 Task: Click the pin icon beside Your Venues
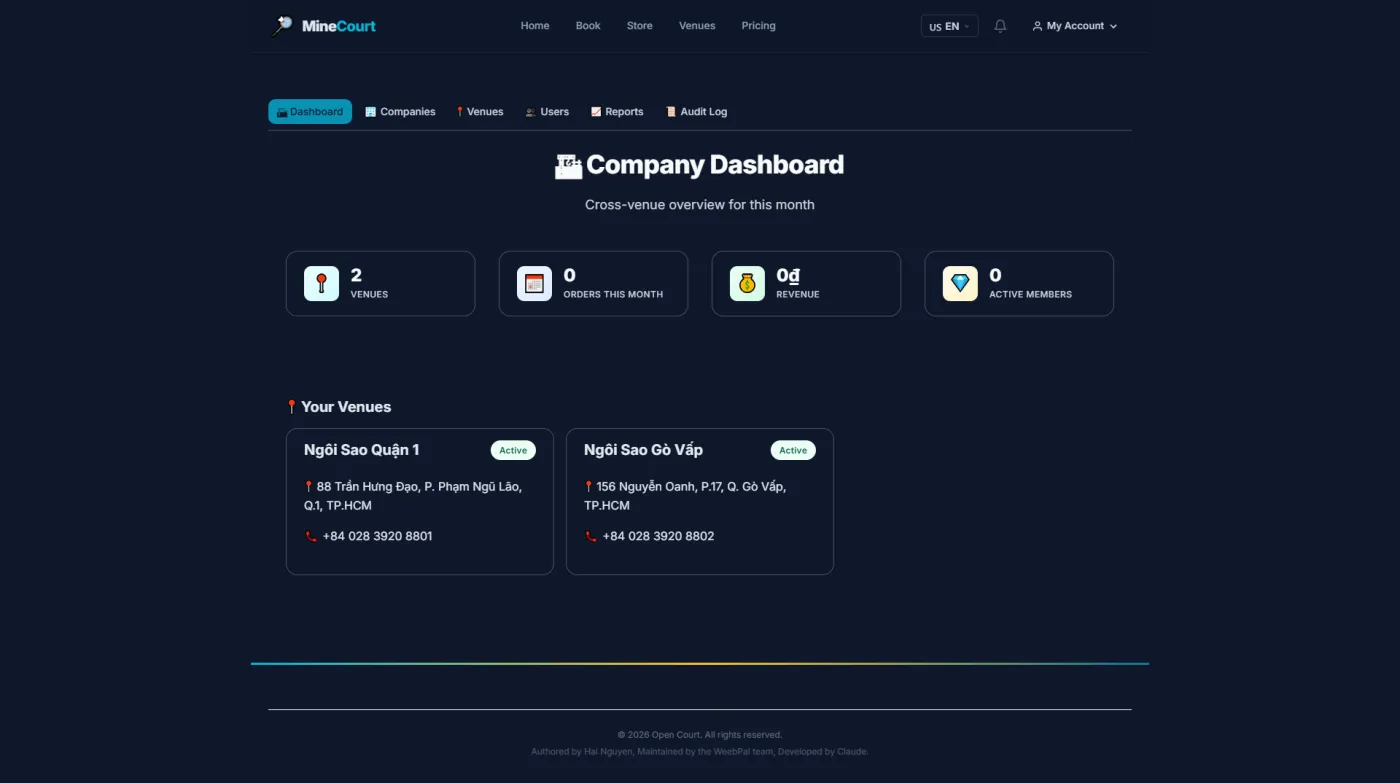[292, 407]
